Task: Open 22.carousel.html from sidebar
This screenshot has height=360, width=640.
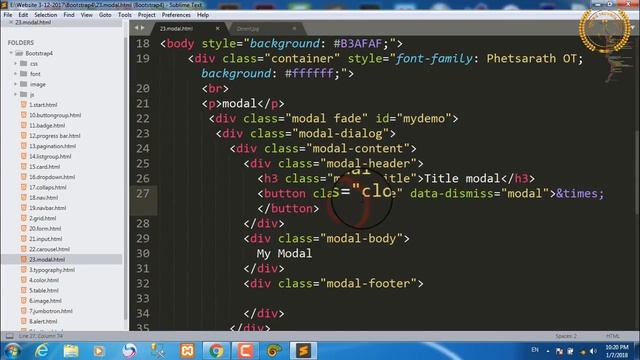Action: [49, 249]
